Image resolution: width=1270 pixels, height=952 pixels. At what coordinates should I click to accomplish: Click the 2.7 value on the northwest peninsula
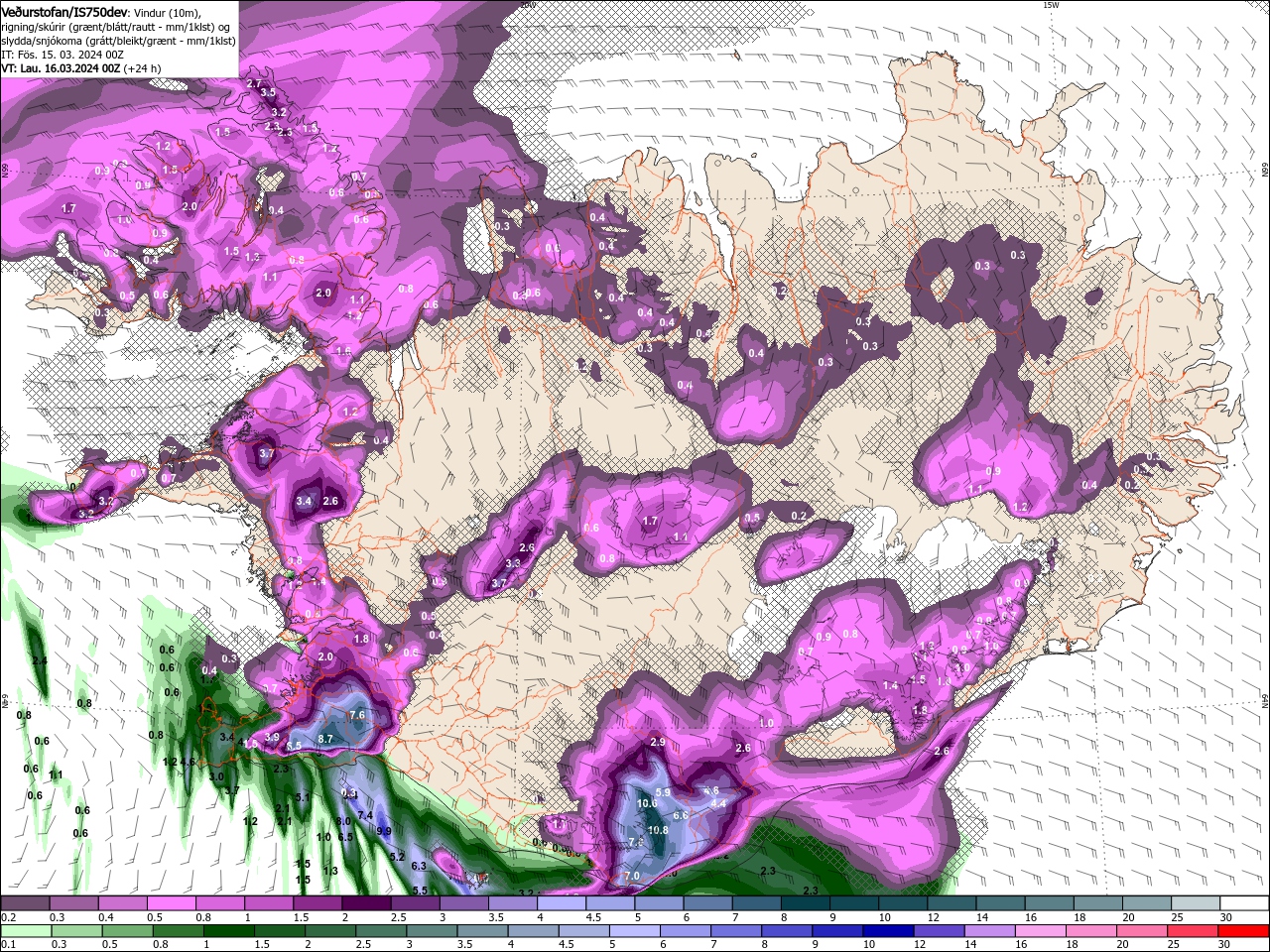254,84
